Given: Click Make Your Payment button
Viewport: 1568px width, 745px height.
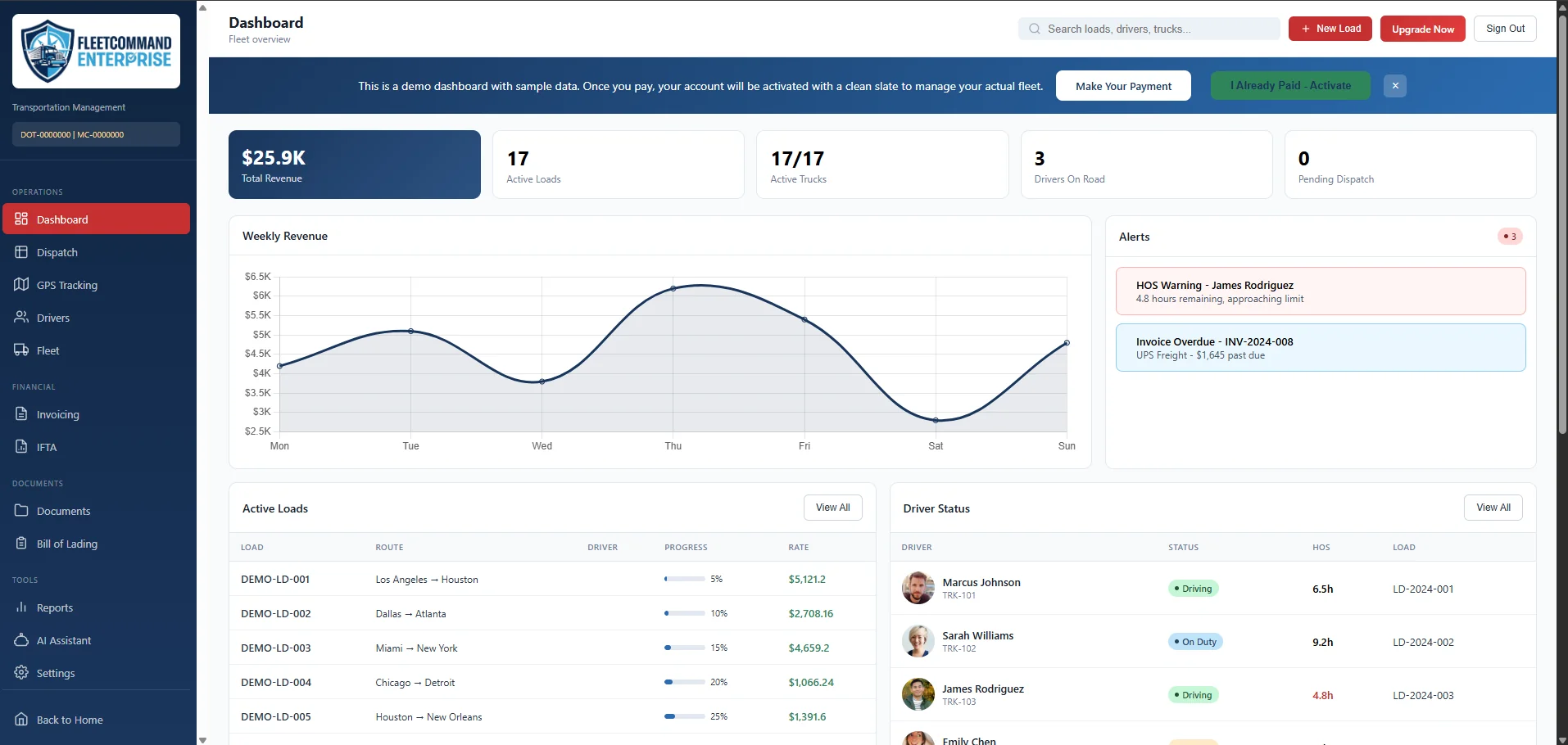Looking at the screenshot, I should (x=1123, y=86).
